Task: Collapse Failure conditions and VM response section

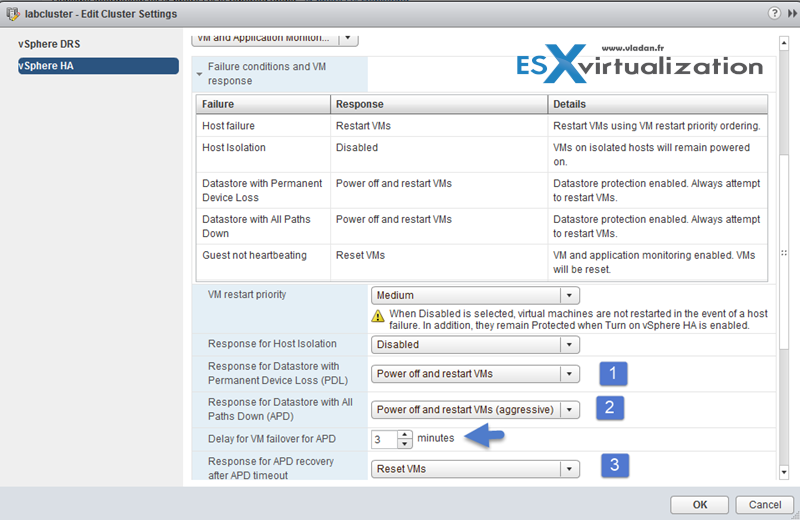Action: 199,75
